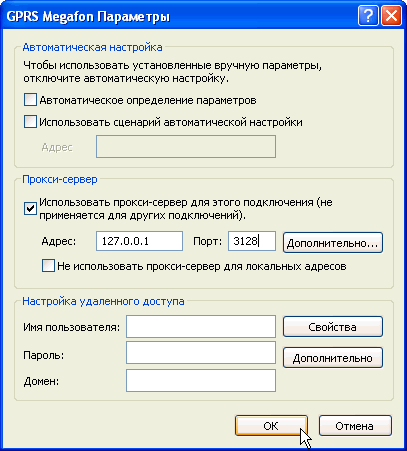Enable Автоматическое определение параметров checkbox
Viewport: 407px width, 451px height.
tap(30, 100)
